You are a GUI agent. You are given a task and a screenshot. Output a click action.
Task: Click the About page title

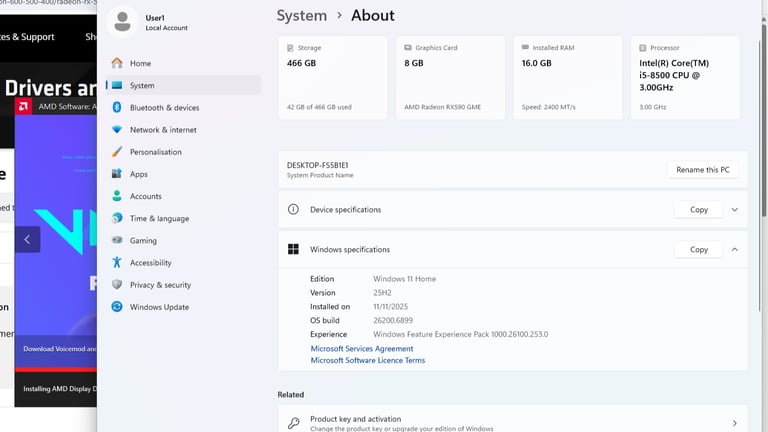(372, 16)
